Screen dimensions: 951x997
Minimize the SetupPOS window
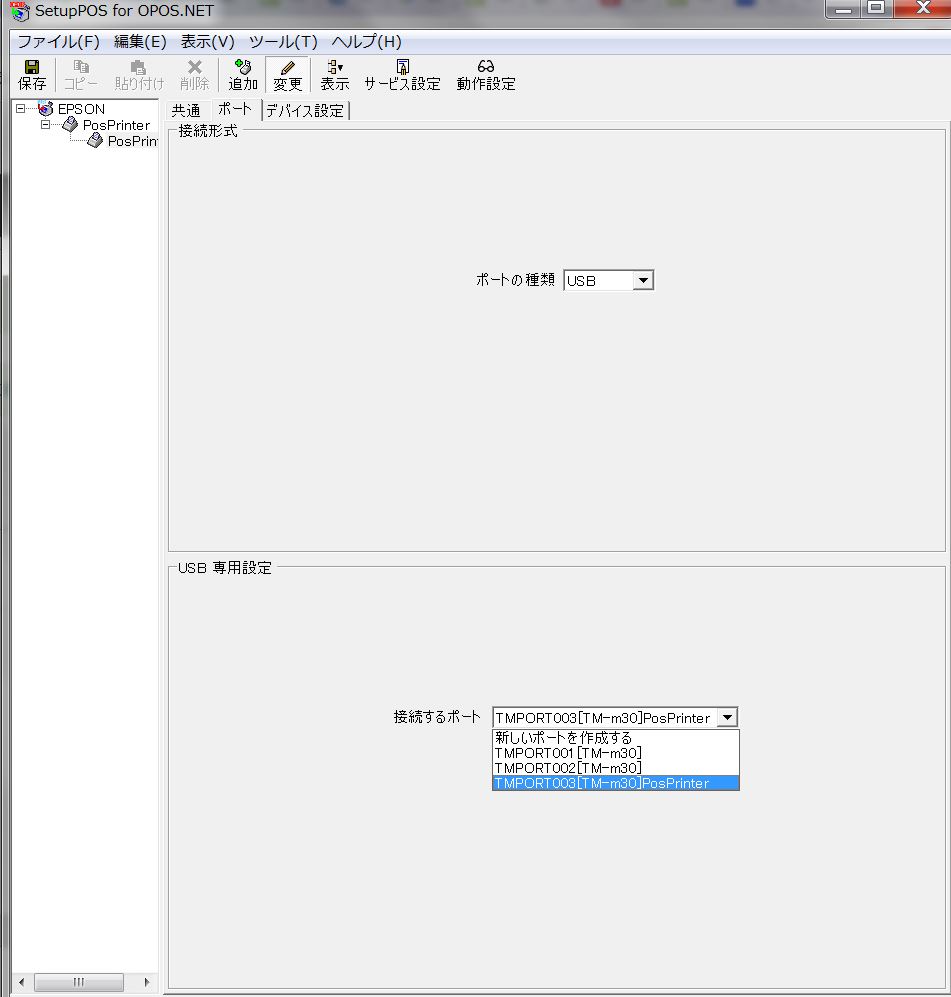pyautogui.click(x=843, y=9)
